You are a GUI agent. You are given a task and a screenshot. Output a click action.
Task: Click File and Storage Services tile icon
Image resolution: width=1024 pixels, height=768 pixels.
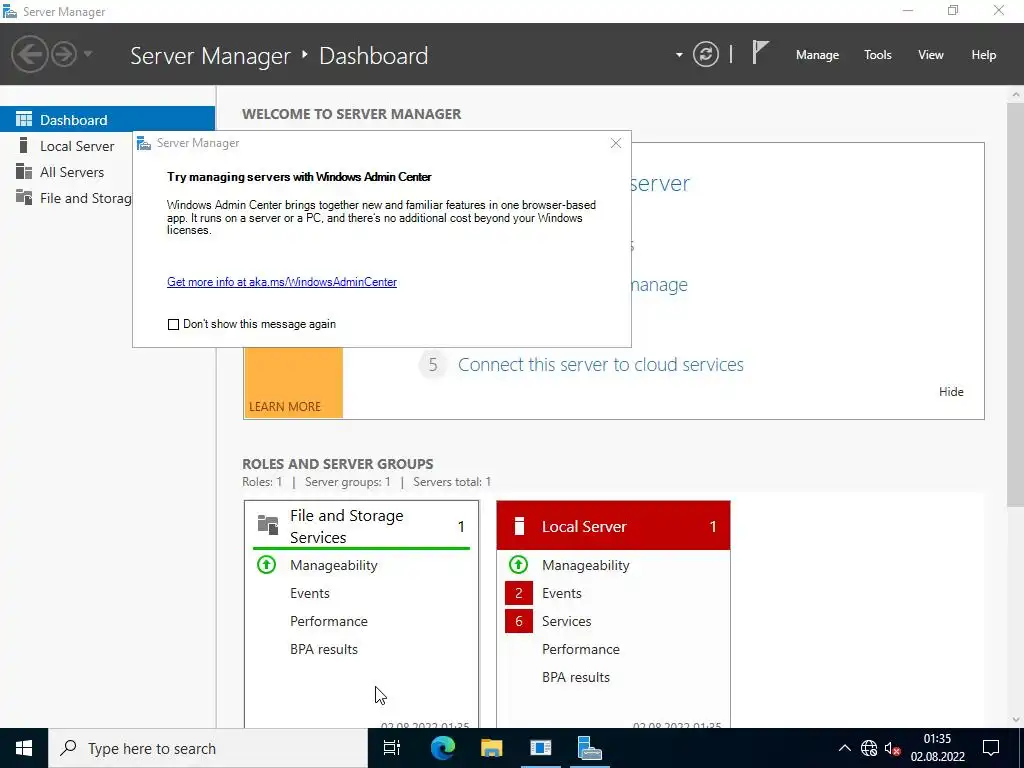pos(268,525)
